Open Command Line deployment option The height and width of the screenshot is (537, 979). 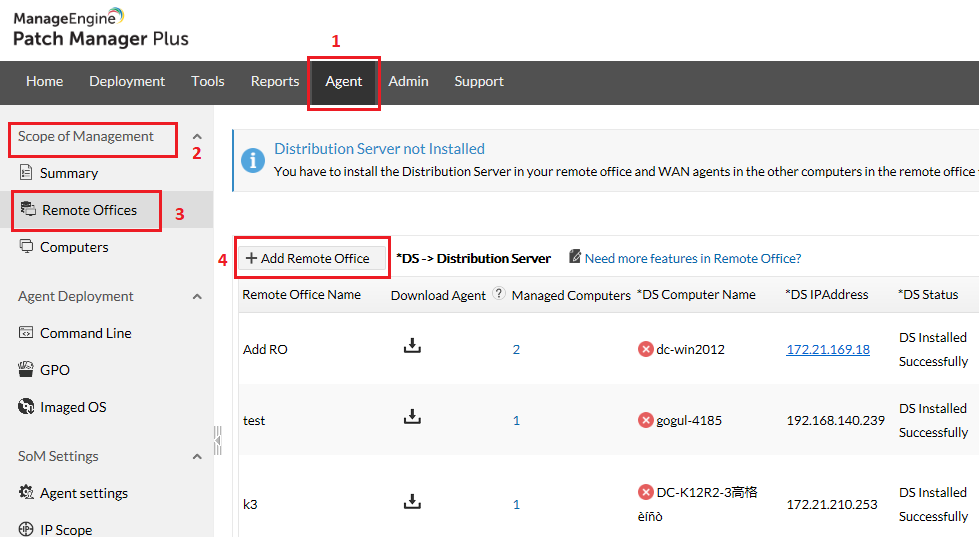86,333
